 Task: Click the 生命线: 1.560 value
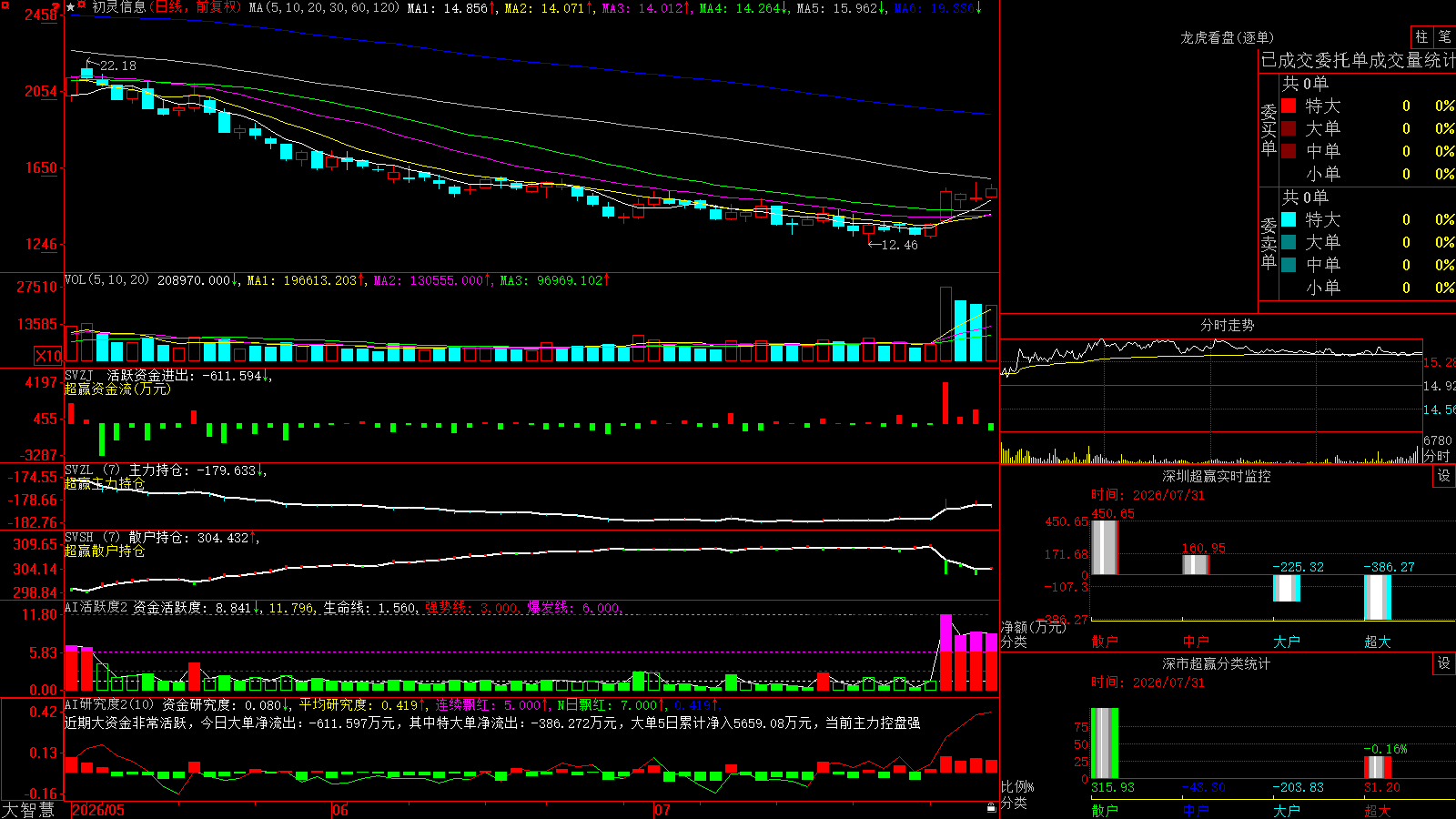coord(370,608)
